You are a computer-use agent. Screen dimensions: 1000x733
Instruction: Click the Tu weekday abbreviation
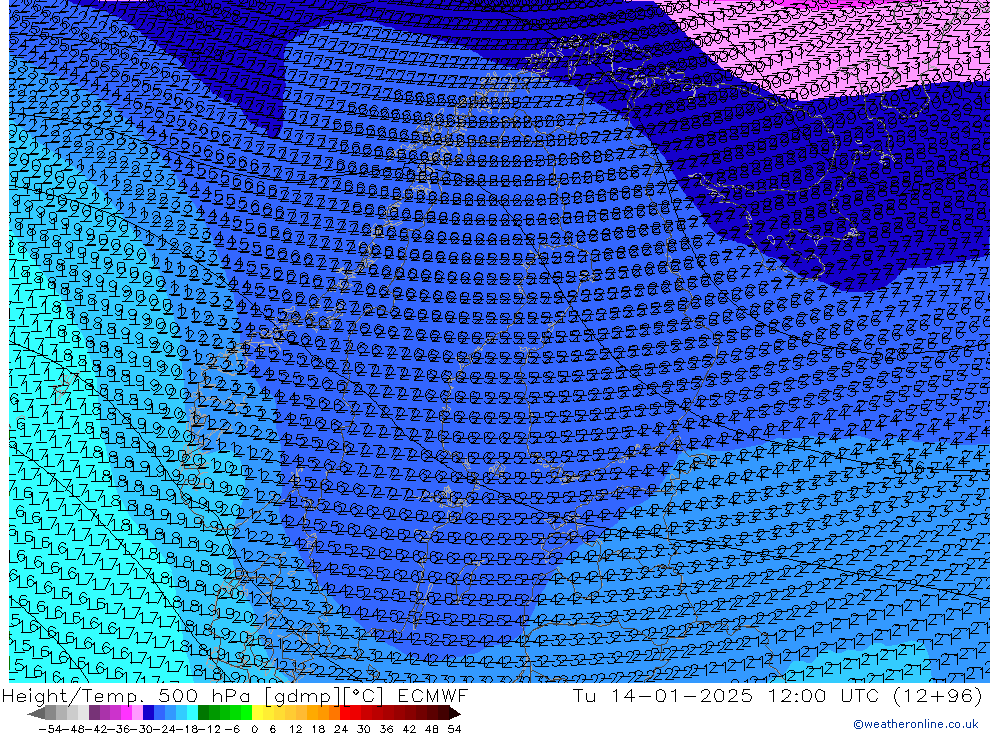tap(585, 695)
